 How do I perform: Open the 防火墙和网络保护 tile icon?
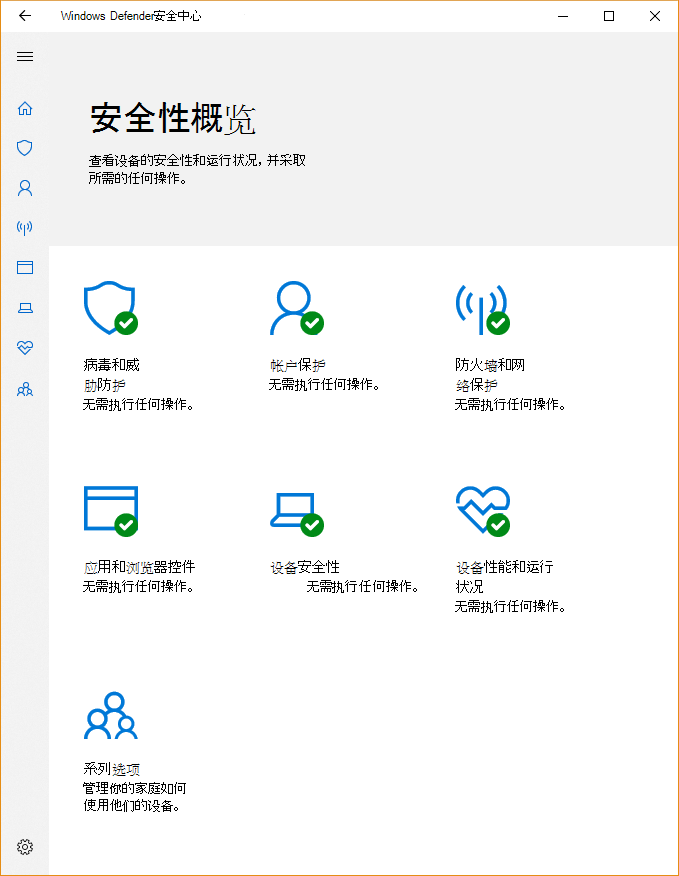click(482, 308)
